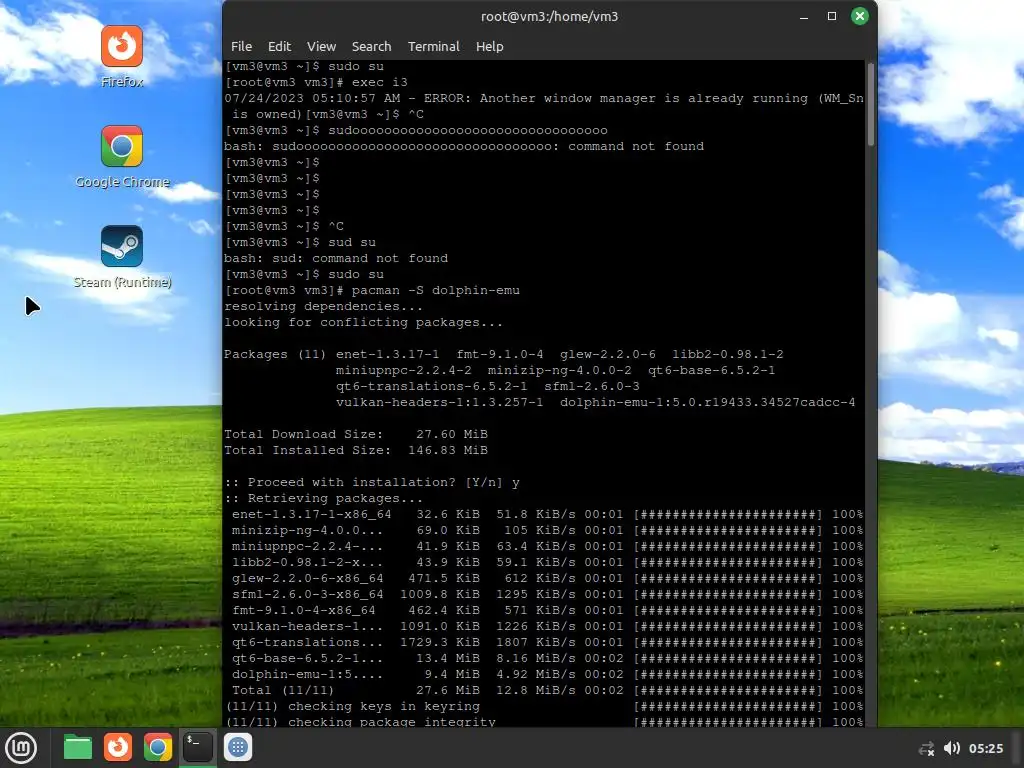Click the 'Retrieving packages...' line

coord(323,498)
